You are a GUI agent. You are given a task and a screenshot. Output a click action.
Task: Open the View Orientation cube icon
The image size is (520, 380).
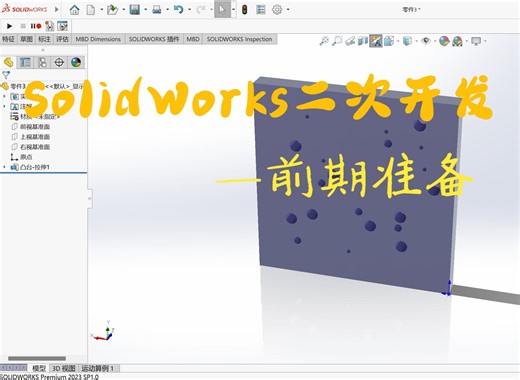tap(389, 41)
